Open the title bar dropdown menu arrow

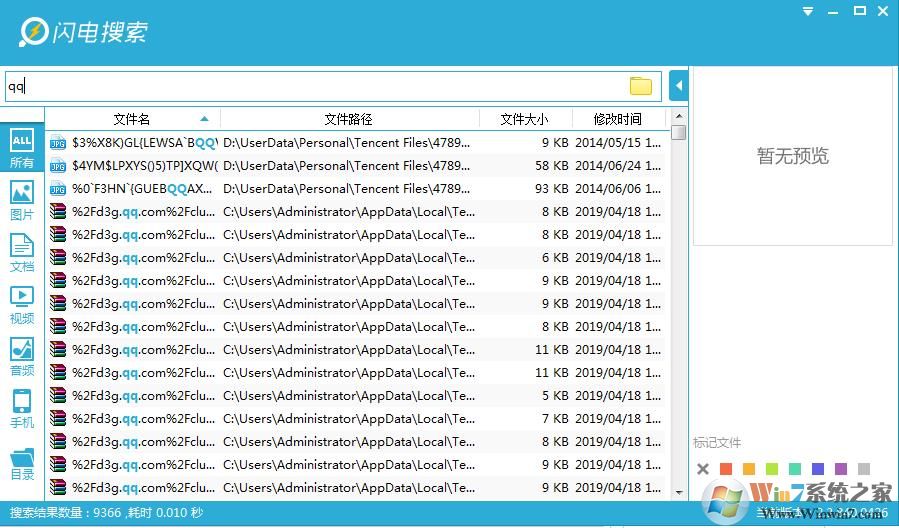pos(808,11)
